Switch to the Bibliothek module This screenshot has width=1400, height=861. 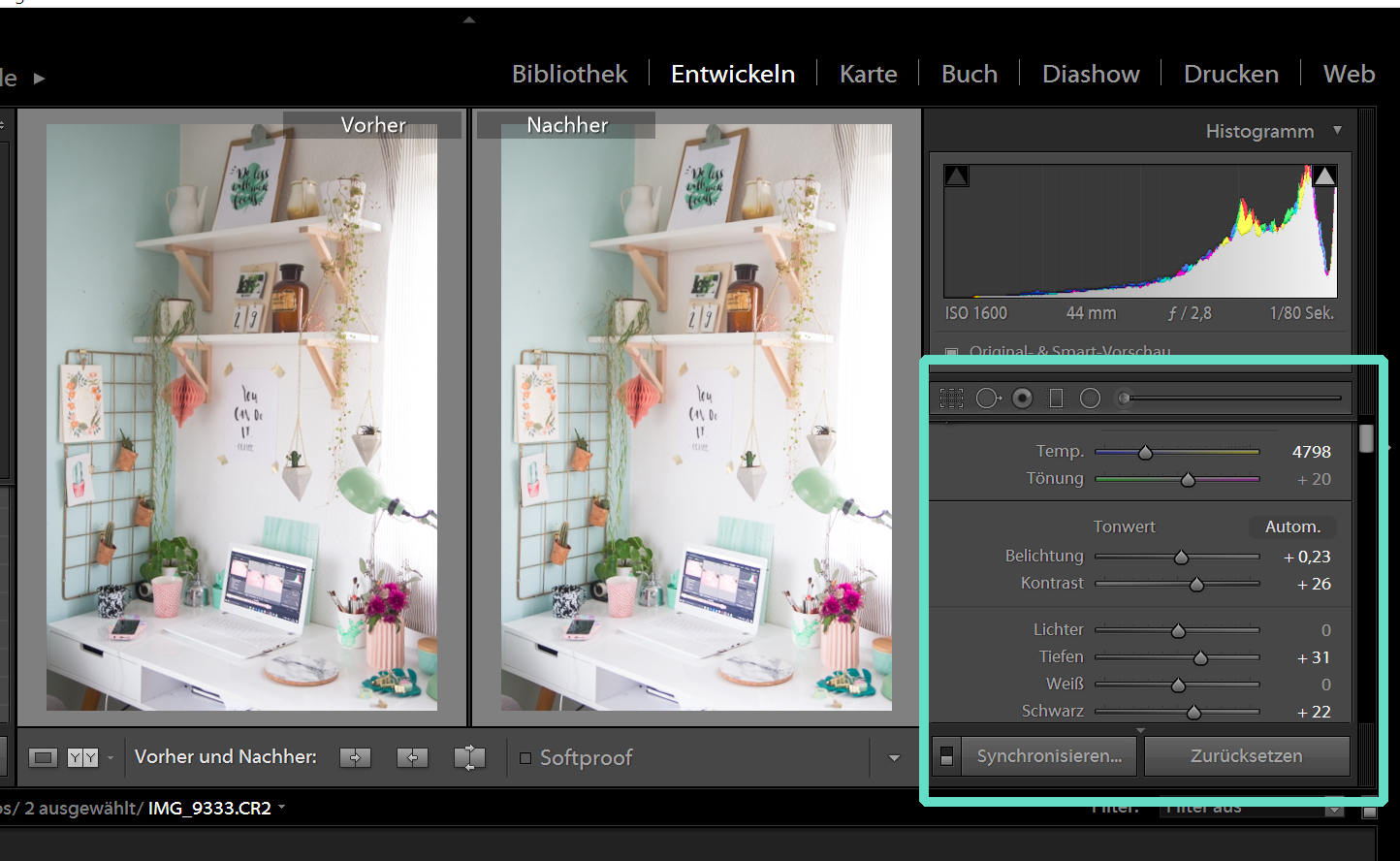pyautogui.click(x=569, y=75)
